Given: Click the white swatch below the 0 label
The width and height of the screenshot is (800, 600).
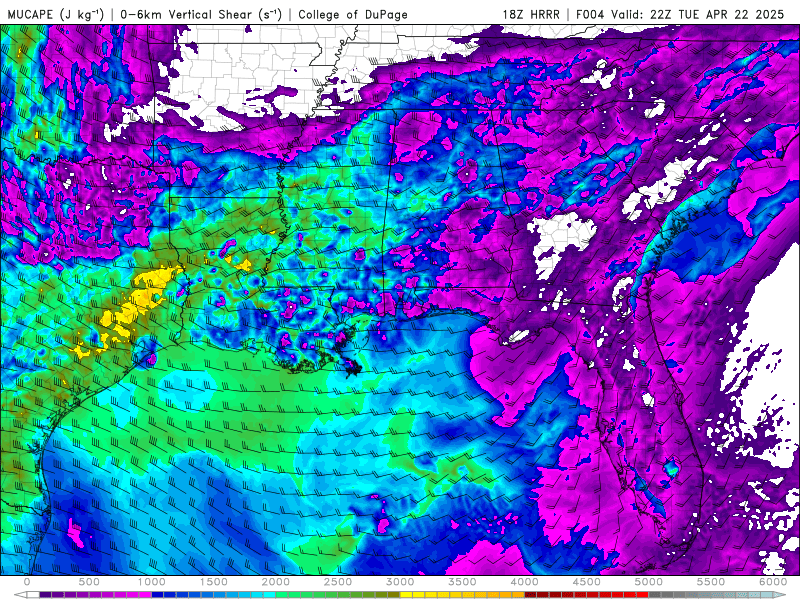Looking at the screenshot, I should point(33,594).
